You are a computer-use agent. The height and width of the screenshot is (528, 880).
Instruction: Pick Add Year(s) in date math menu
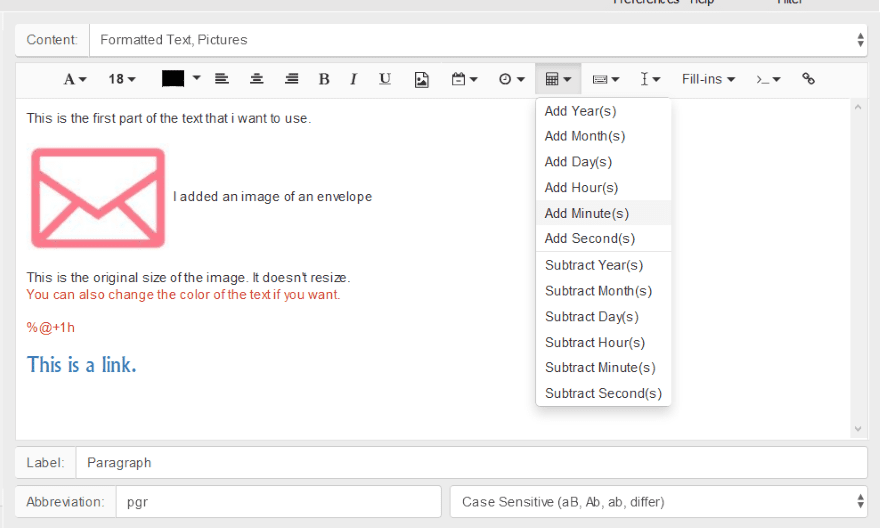point(580,111)
